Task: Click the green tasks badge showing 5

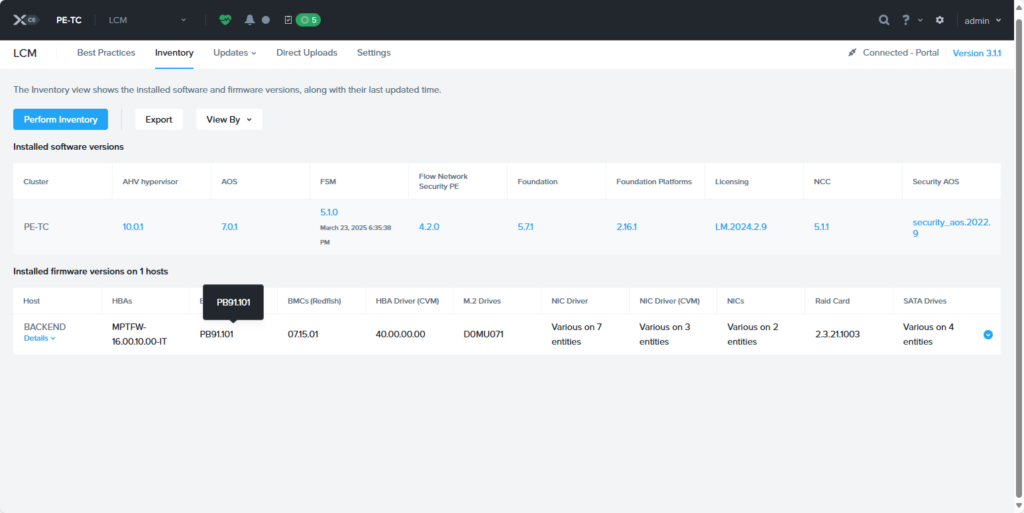Action: (x=308, y=20)
